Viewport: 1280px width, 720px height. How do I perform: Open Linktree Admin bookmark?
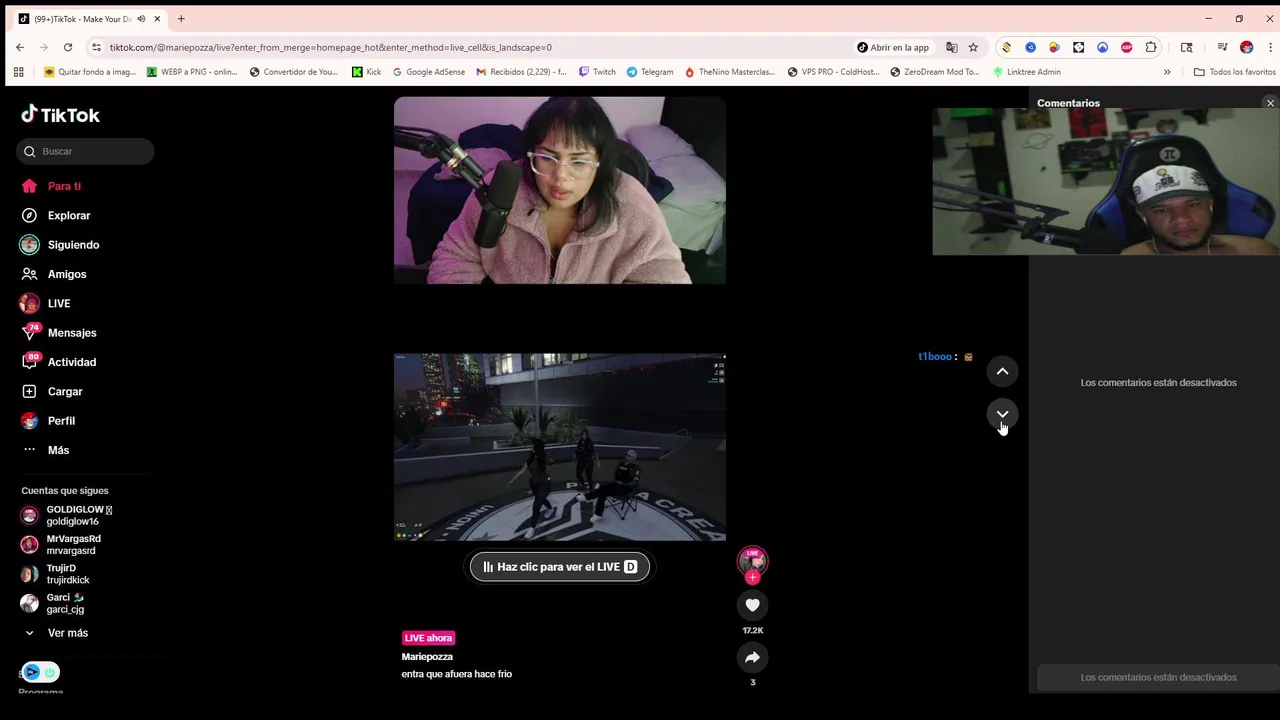[x=1026, y=72]
